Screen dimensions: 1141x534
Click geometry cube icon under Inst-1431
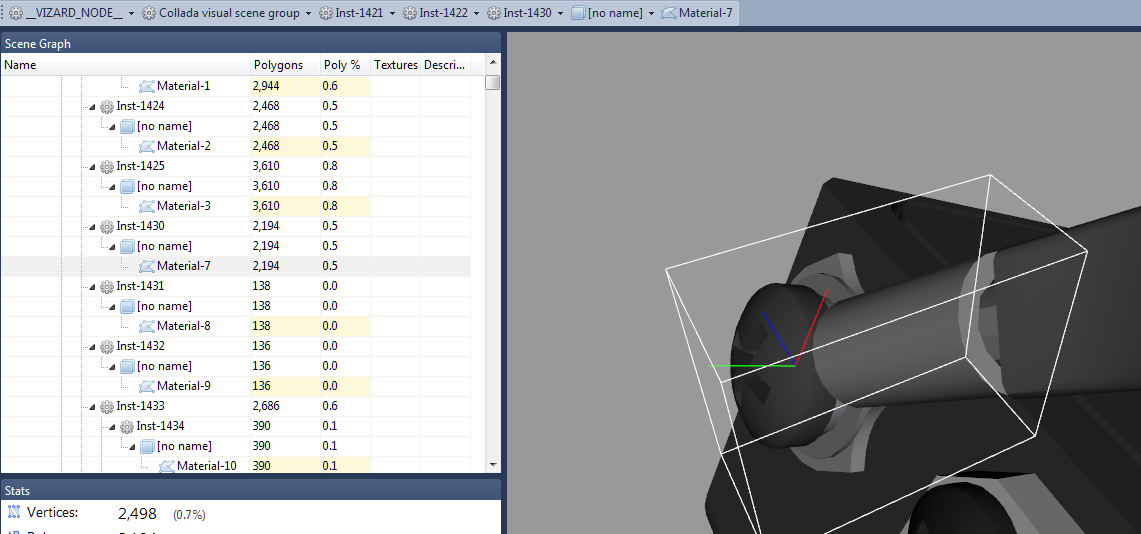click(127, 306)
